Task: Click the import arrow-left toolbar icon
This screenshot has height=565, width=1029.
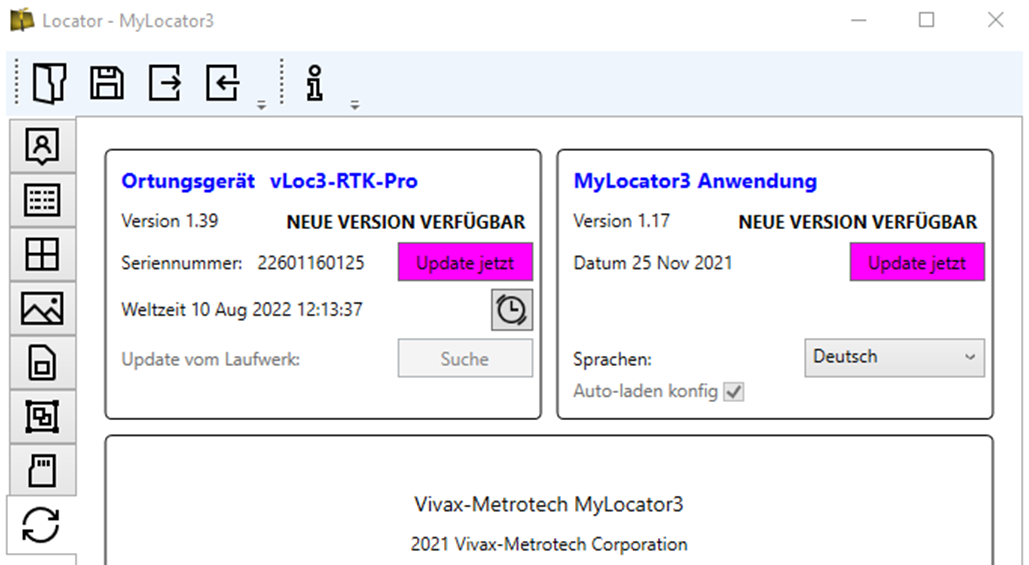Action: point(222,83)
